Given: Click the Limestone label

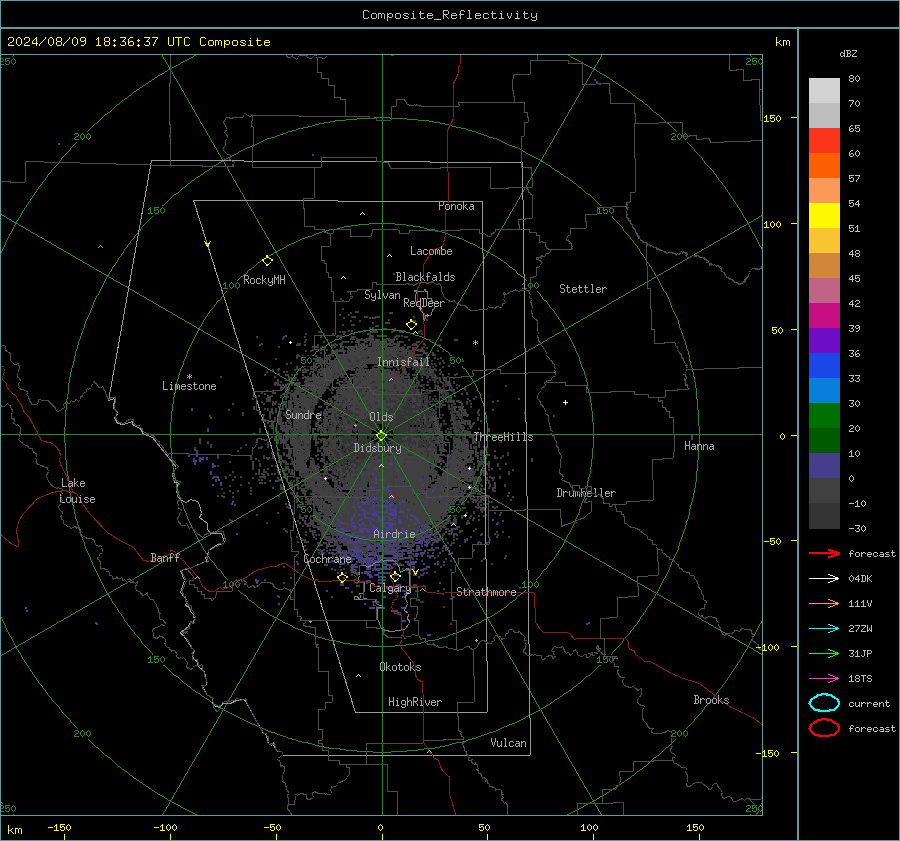Looking at the screenshot, I should [189, 386].
